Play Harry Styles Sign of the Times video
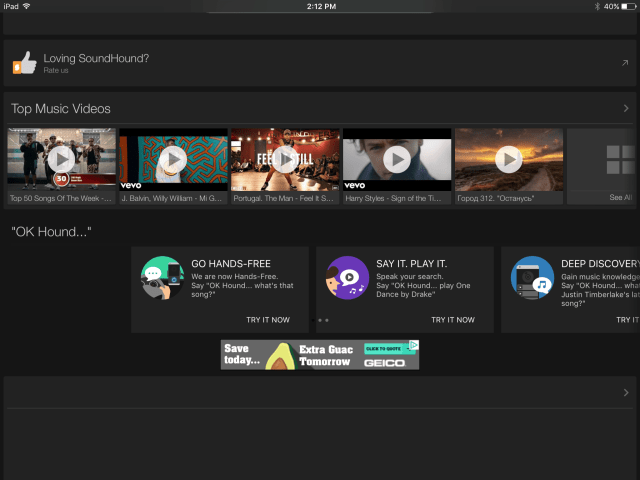This screenshot has width=640, height=480. click(x=397, y=159)
